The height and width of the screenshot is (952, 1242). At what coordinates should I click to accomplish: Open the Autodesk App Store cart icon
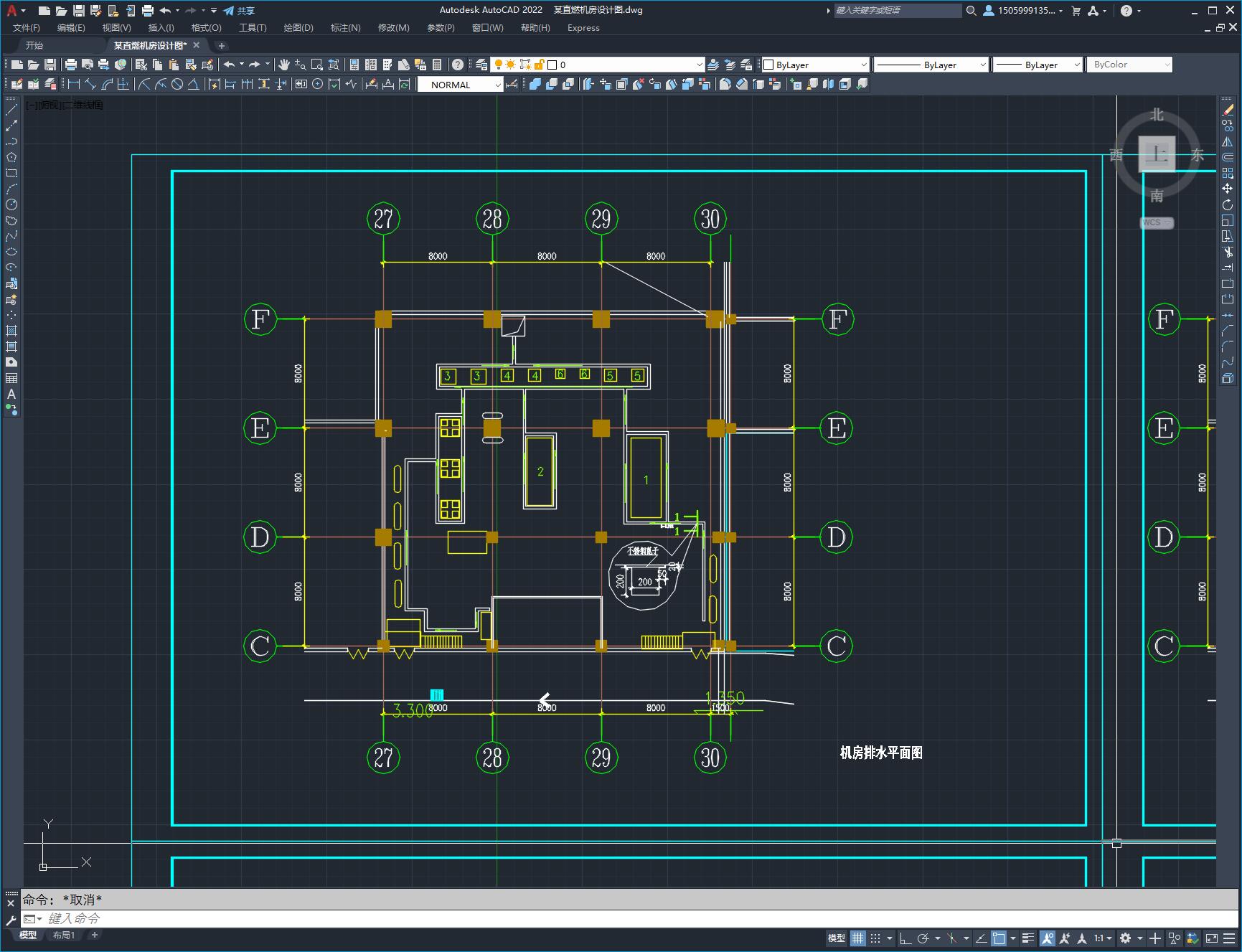click(x=1076, y=11)
